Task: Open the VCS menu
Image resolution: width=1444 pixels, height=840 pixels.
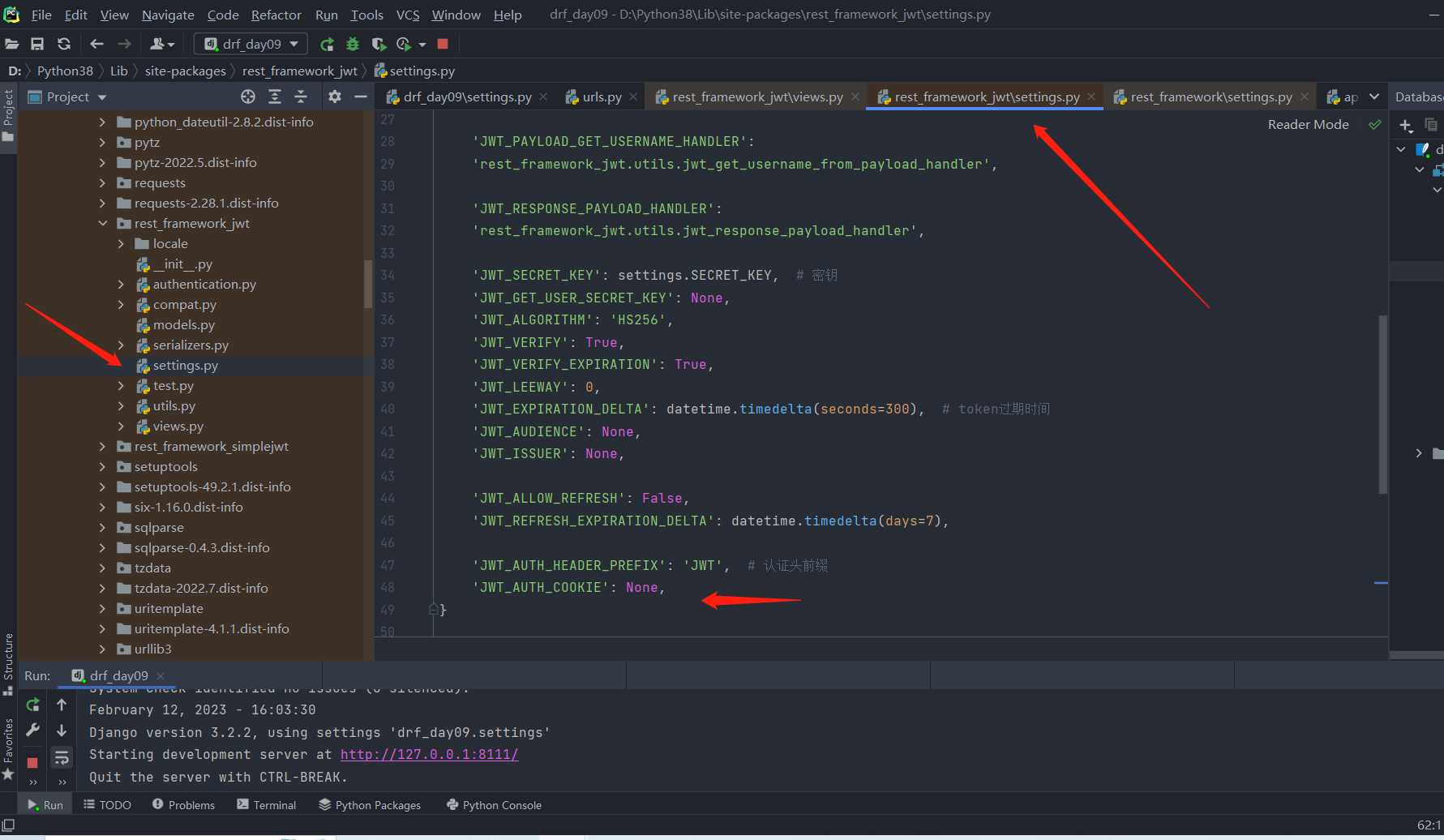Action: coord(408,15)
